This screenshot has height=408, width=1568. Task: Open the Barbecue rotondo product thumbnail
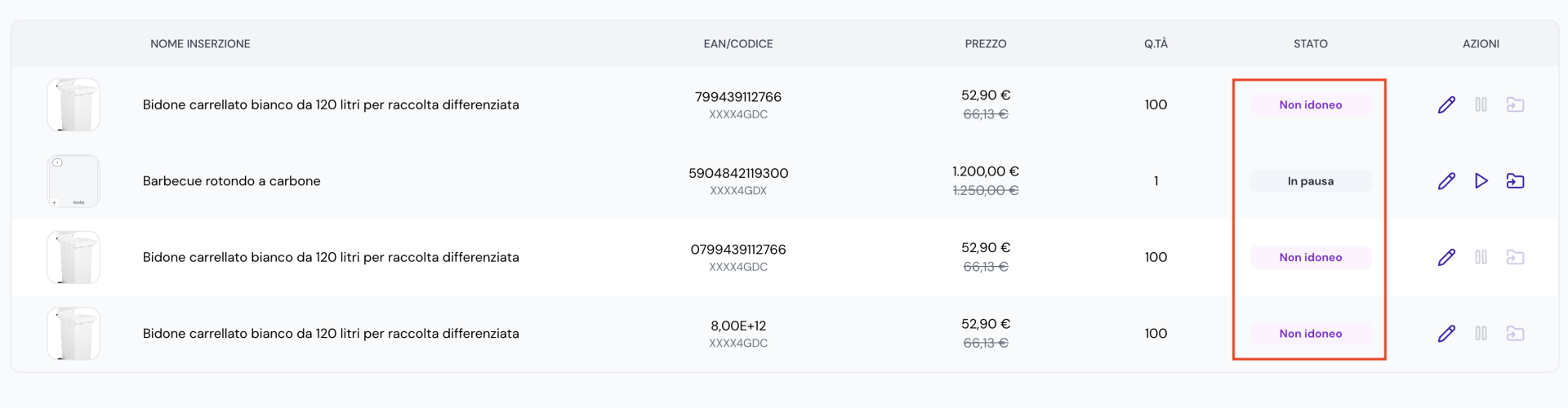coord(73,181)
